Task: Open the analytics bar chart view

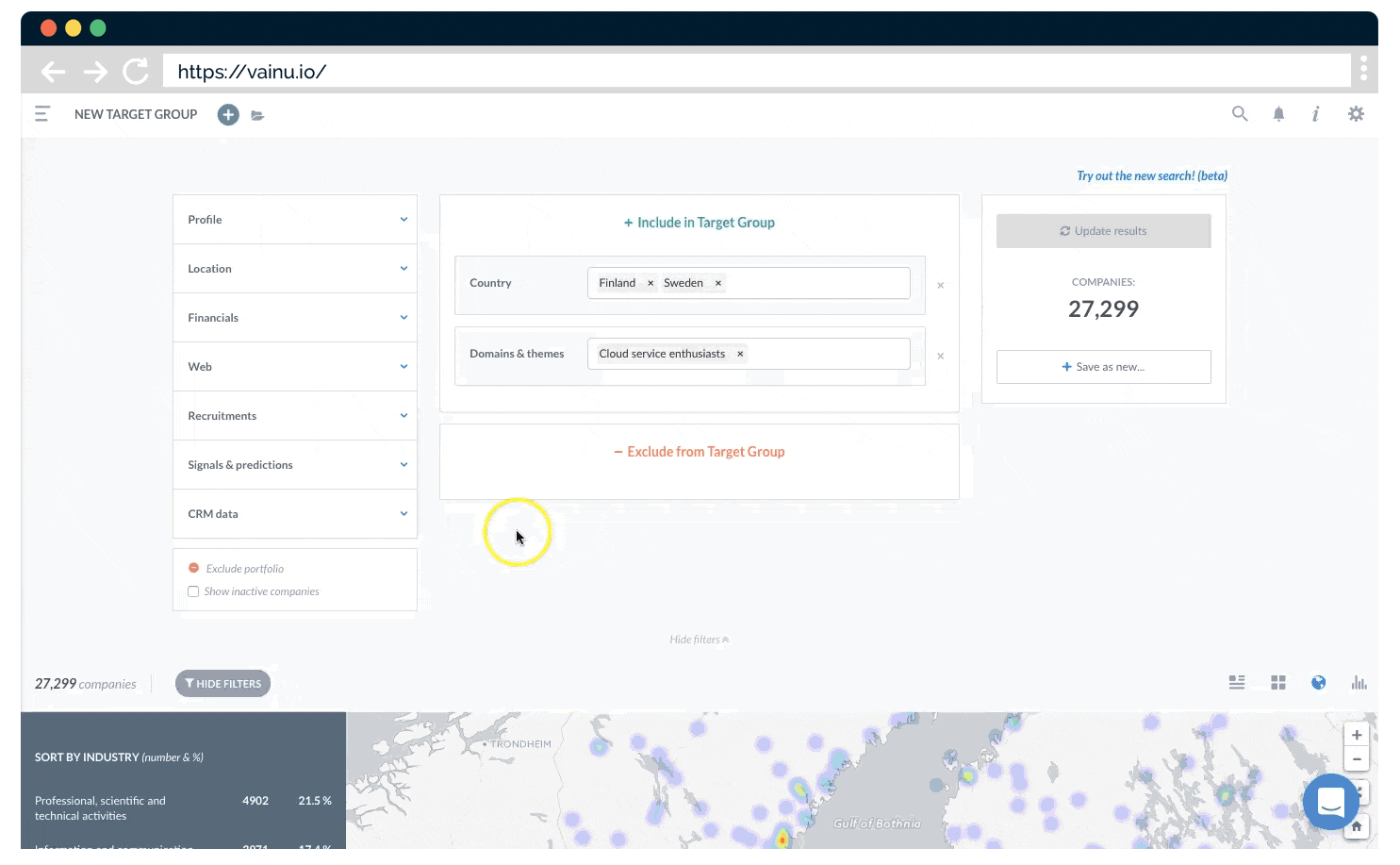Action: 1359,682
